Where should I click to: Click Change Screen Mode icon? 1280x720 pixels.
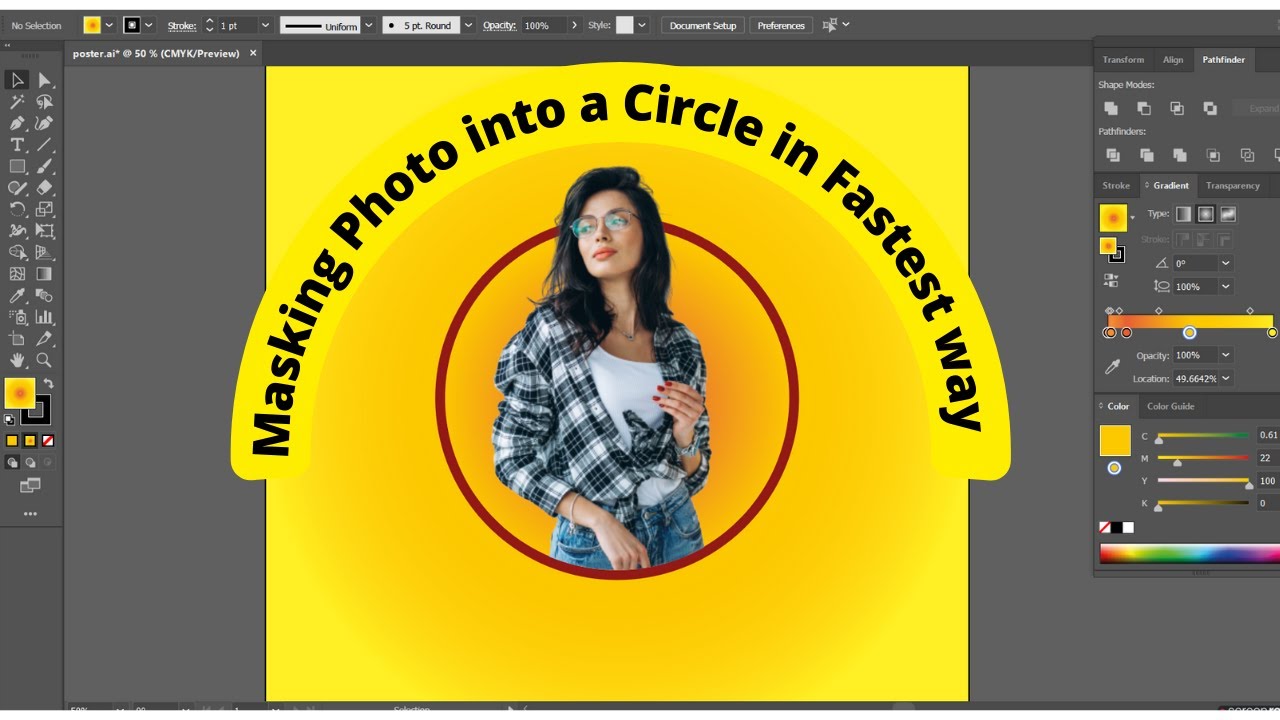point(30,486)
